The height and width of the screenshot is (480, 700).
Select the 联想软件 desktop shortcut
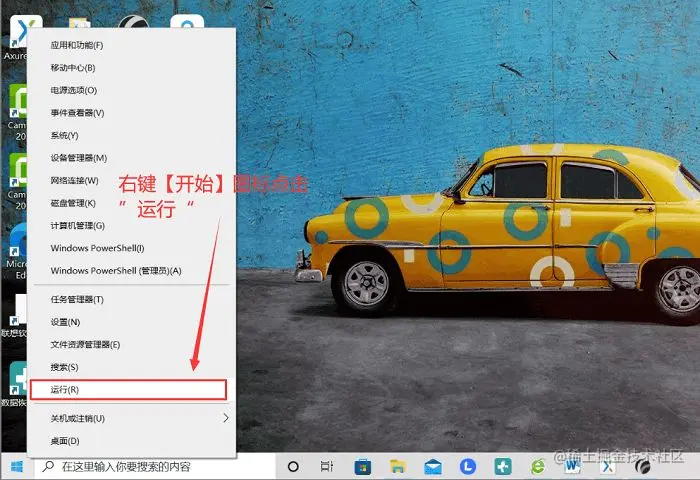(x=15, y=316)
